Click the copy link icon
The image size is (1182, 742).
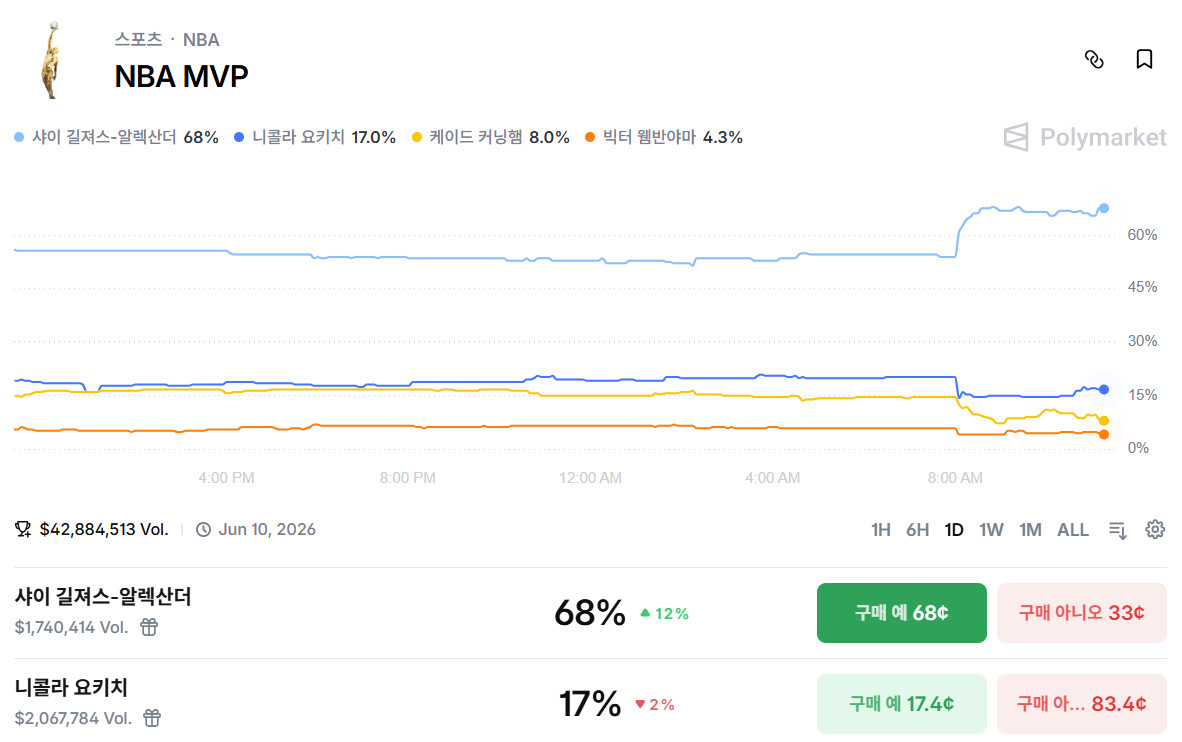click(1094, 59)
